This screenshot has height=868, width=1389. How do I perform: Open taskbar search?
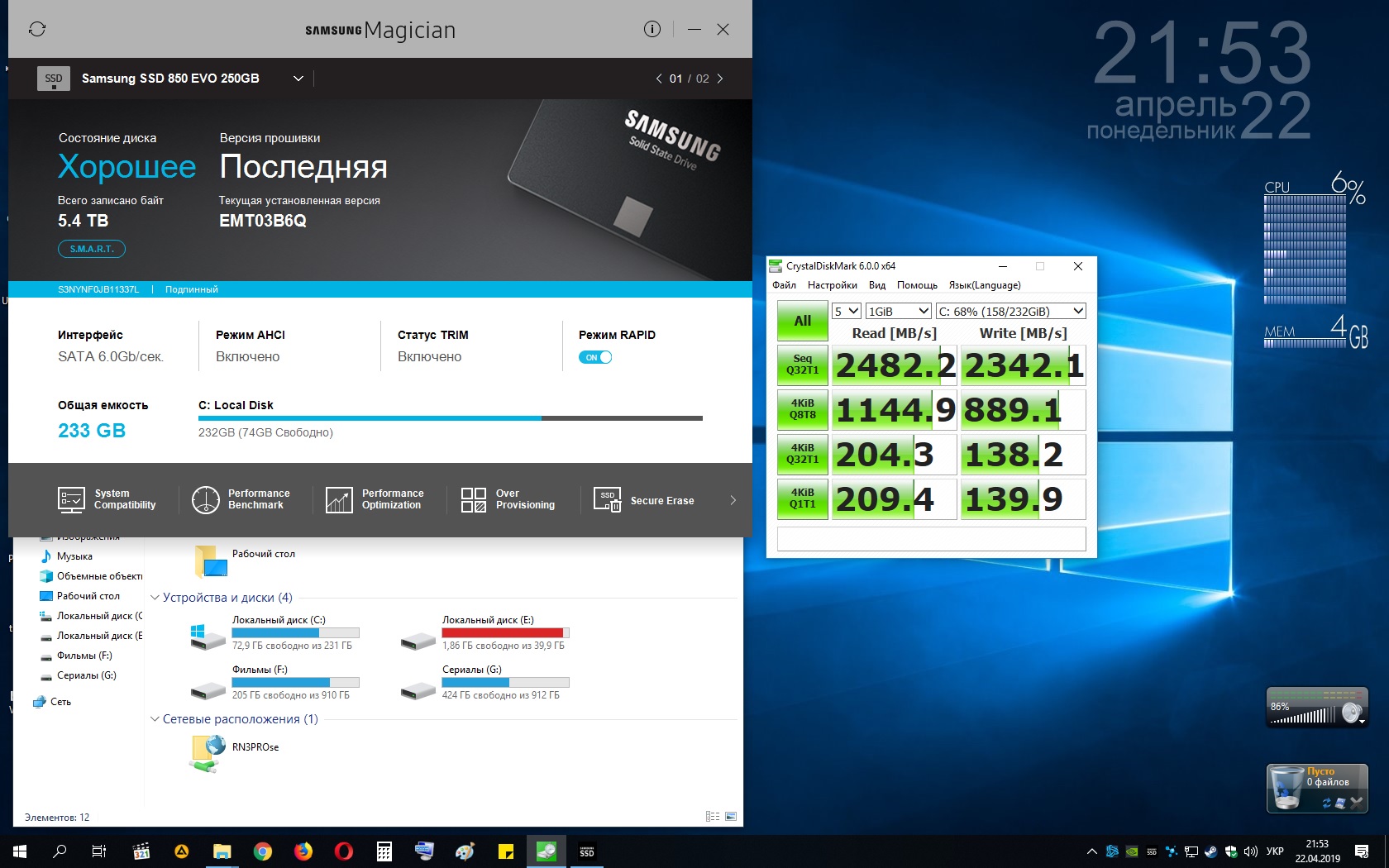click(60, 851)
